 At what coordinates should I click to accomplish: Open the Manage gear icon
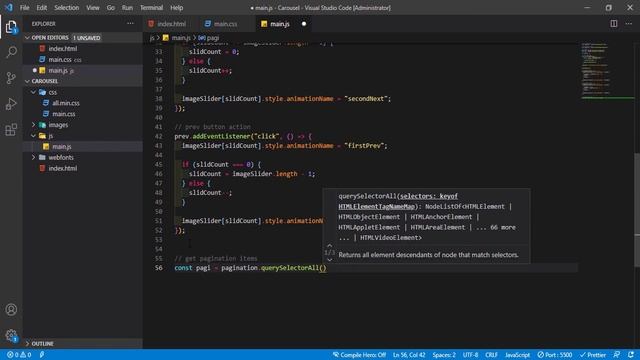(x=11, y=336)
